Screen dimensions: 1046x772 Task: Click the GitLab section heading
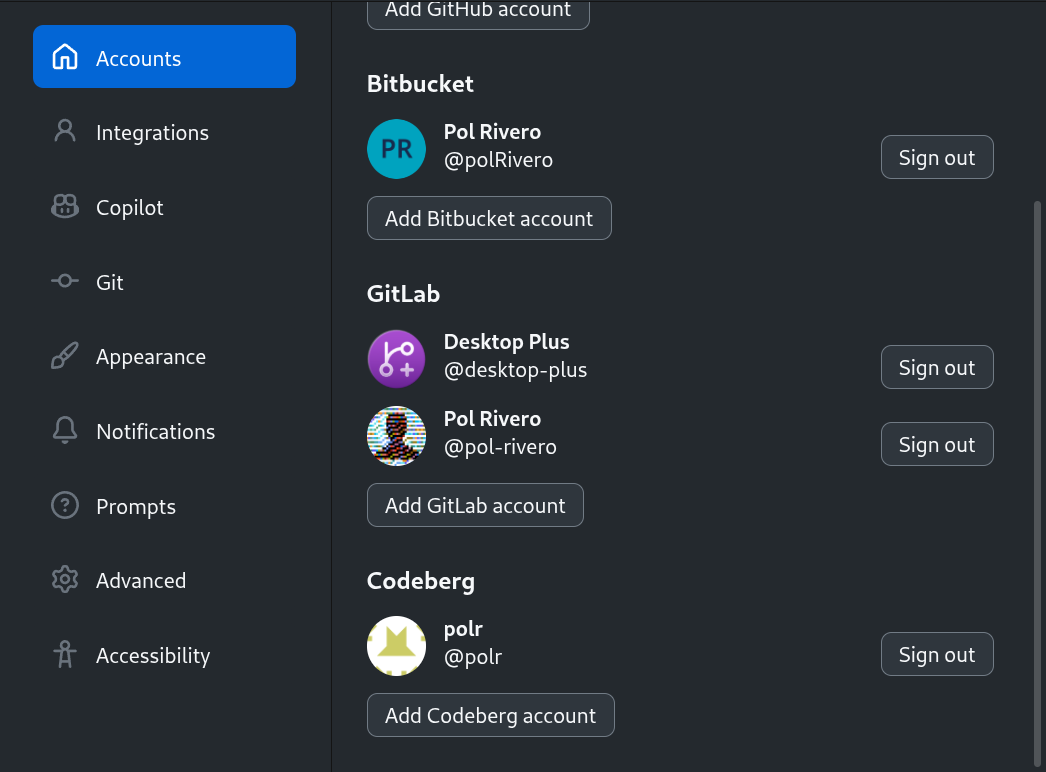404,294
